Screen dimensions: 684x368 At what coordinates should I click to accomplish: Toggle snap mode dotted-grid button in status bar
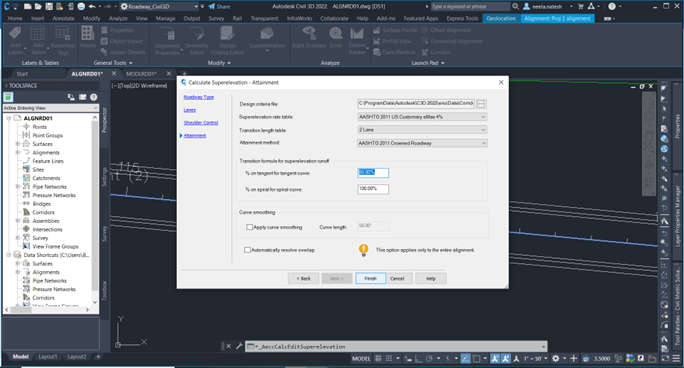[389, 358]
